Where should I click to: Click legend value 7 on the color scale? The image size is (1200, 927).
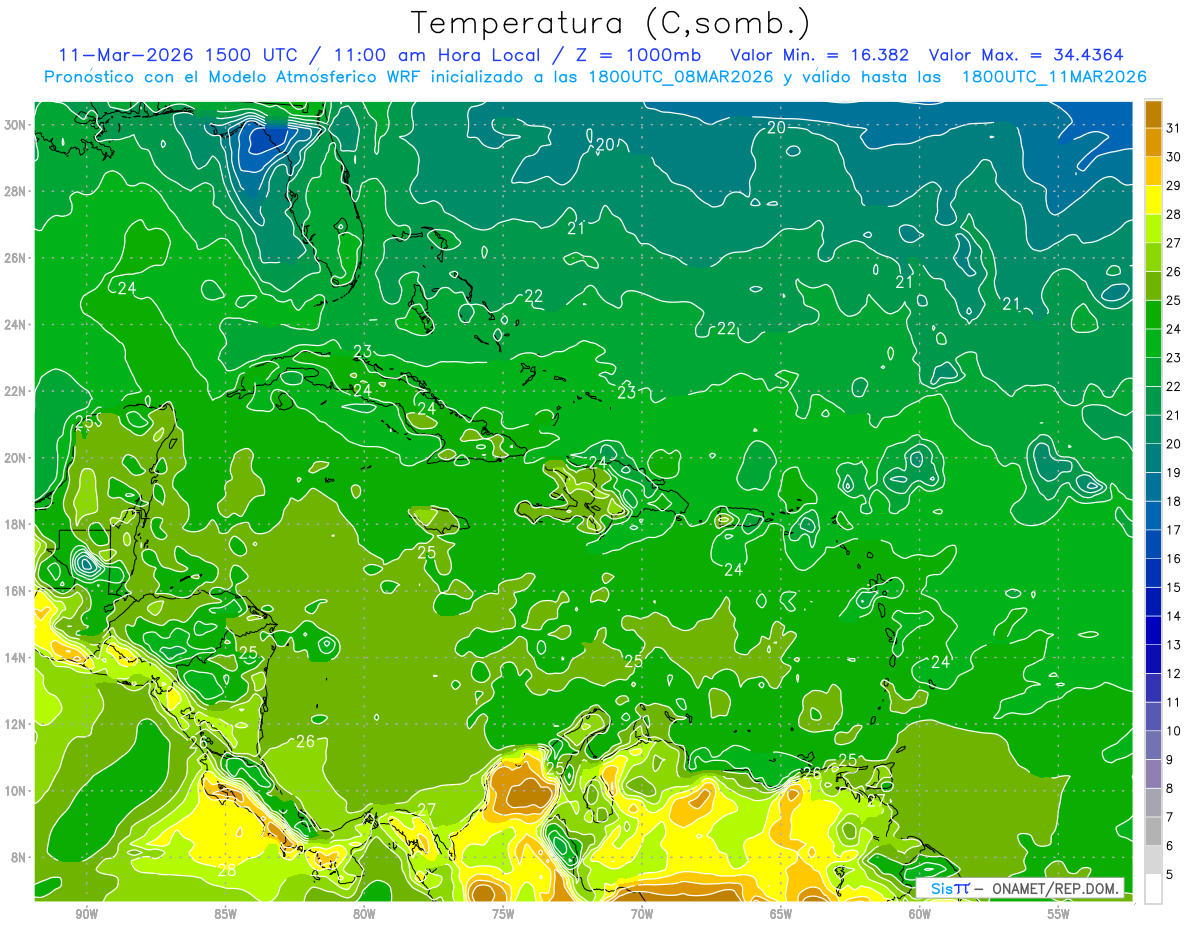1170,817
